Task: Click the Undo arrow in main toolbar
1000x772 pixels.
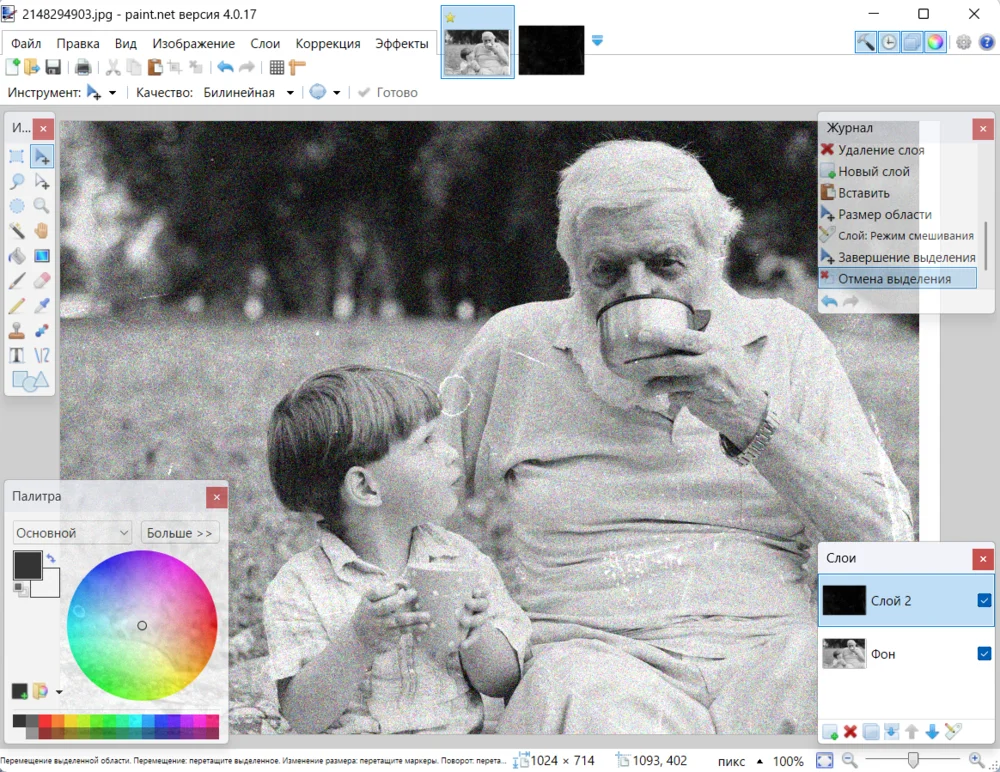Action: (x=225, y=67)
